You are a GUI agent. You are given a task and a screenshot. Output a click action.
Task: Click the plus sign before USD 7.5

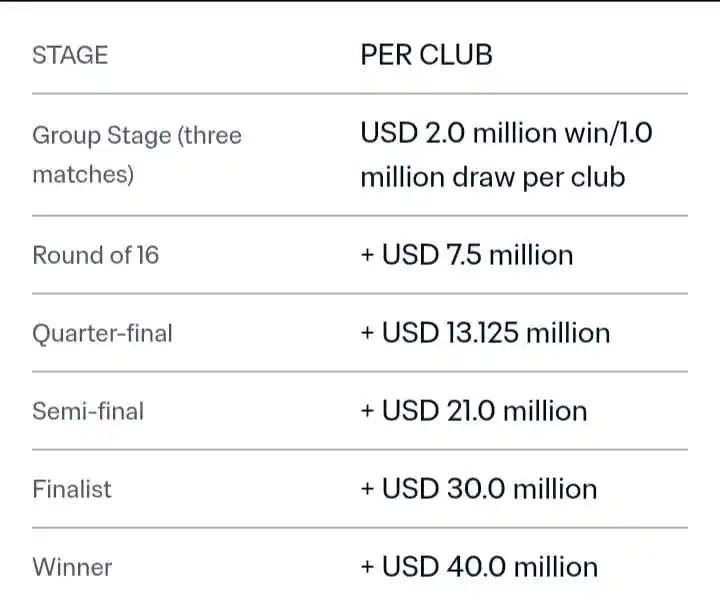(367, 255)
